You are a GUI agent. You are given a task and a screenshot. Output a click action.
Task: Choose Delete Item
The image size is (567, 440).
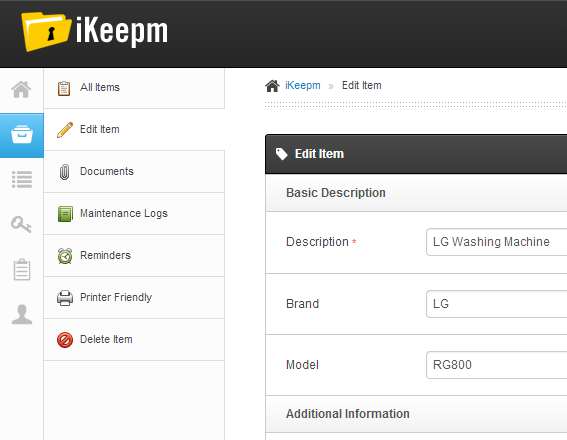click(134, 339)
